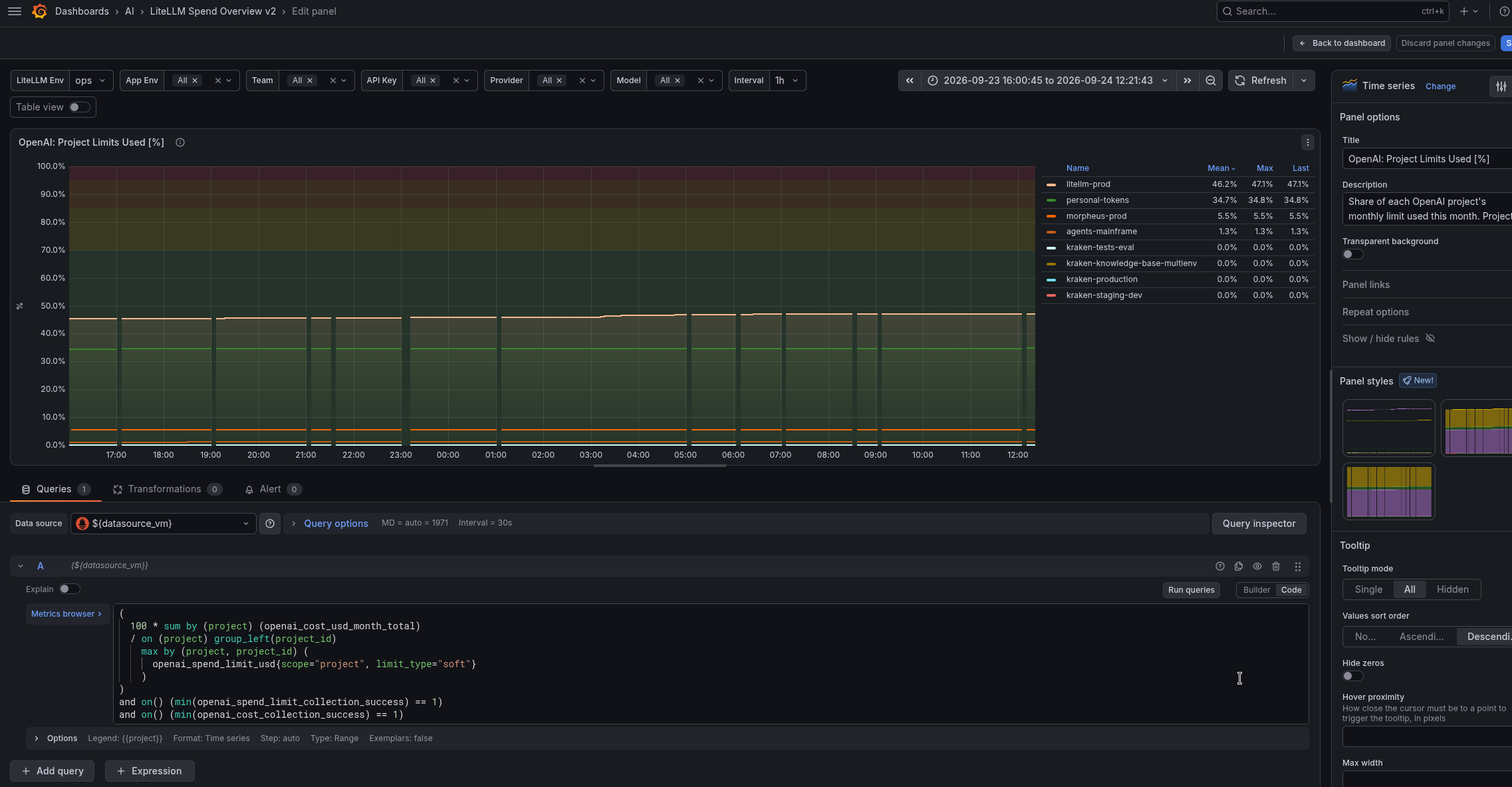
Task: Open data source help icon
Action: [x=270, y=524]
